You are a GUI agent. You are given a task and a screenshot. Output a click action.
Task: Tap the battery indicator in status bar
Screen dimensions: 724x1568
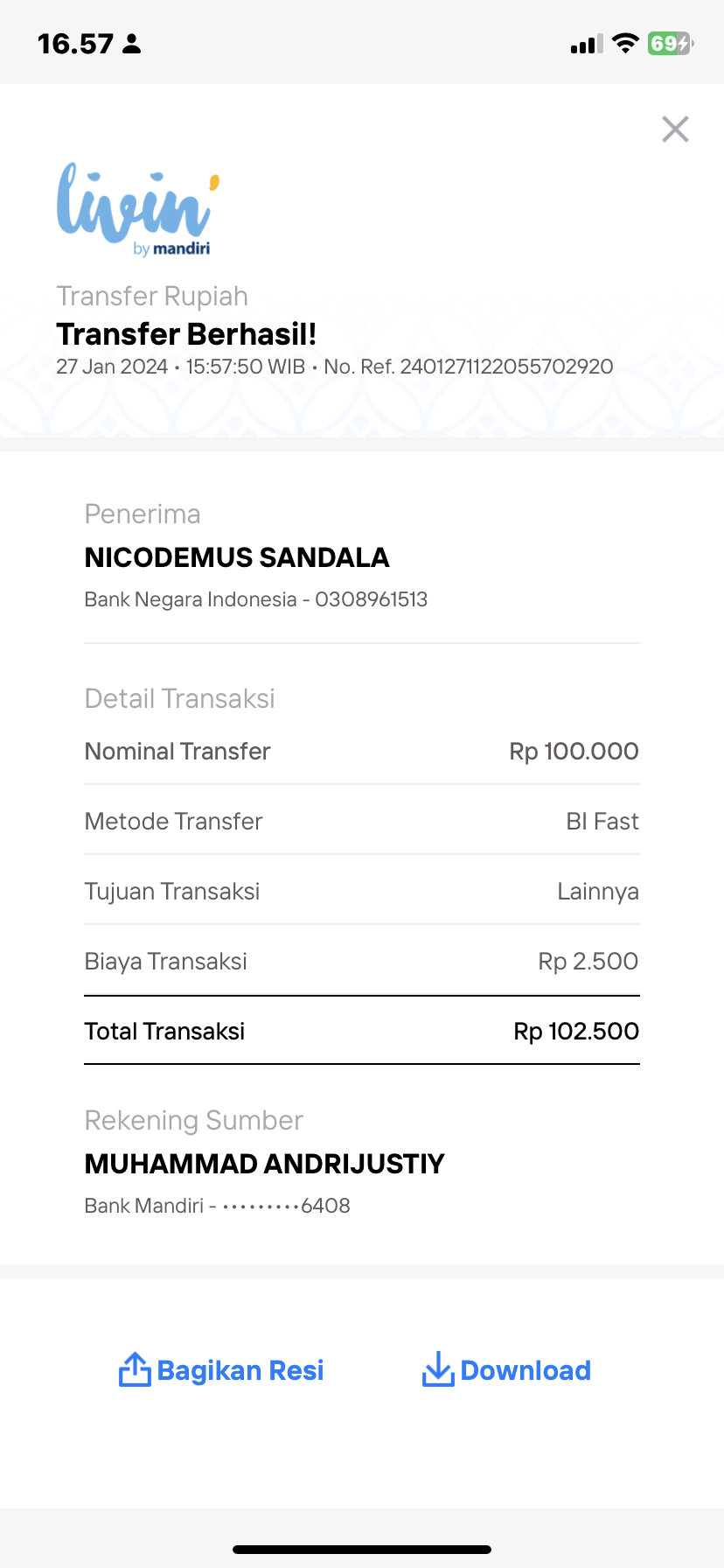coord(670,44)
